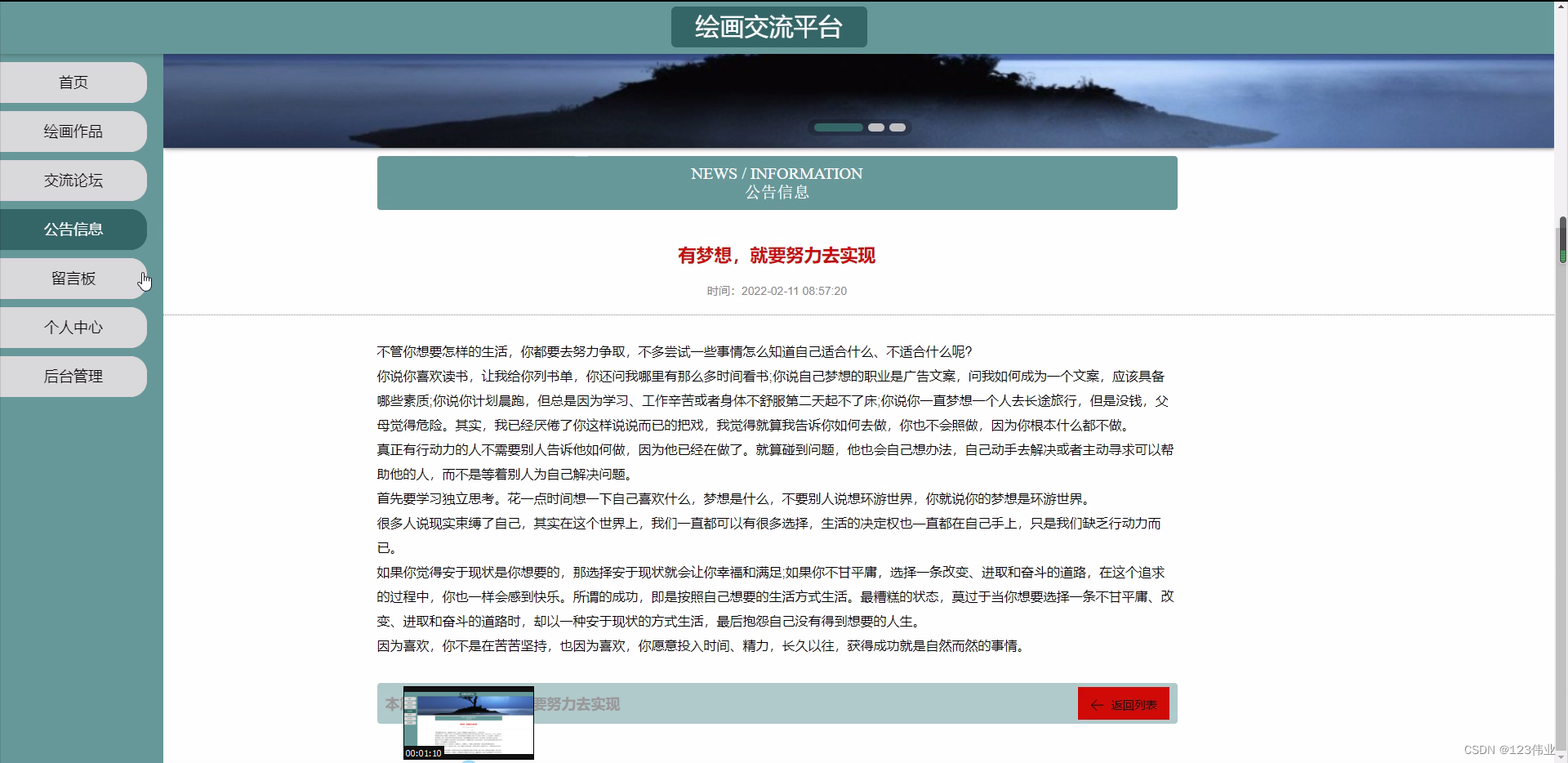Open the 首页 navigation item

pos(73,82)
